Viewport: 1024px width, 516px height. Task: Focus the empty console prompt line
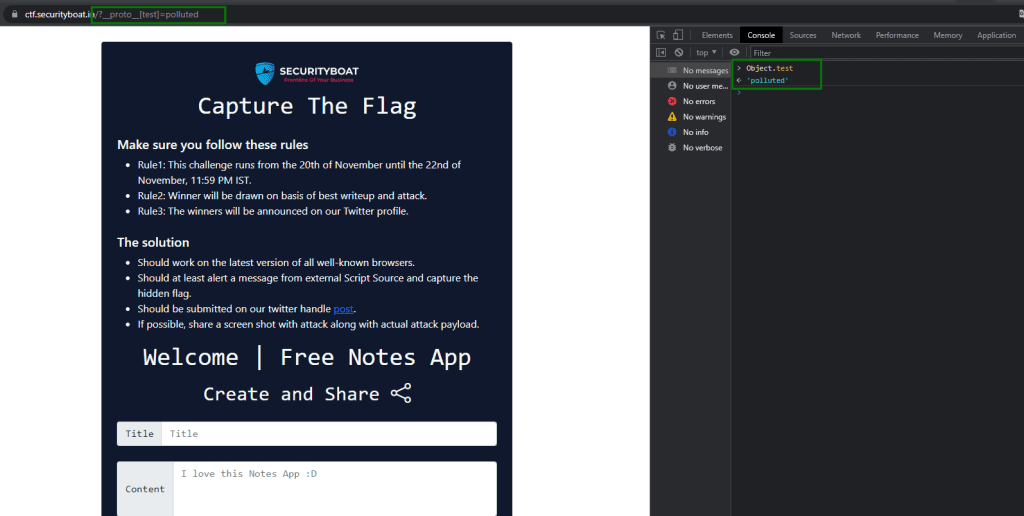click(x=878, y=93)
